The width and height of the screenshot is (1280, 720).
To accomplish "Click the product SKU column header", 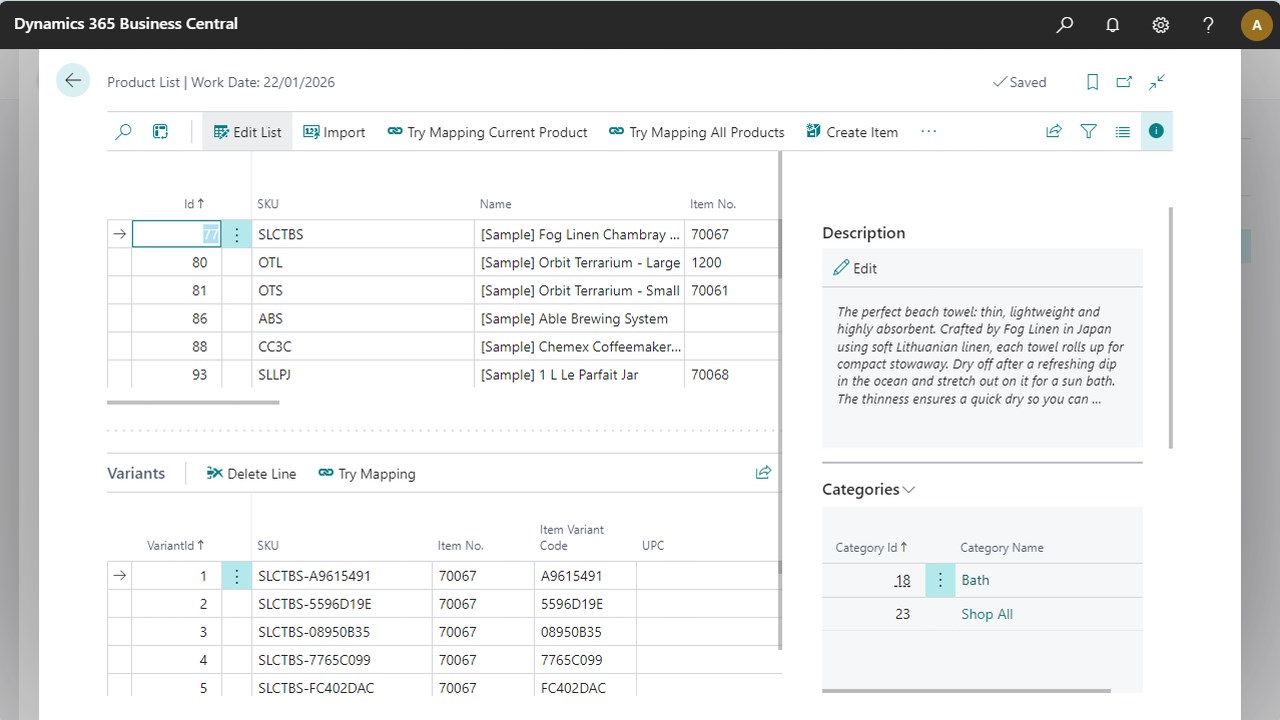I will (268, 204).
